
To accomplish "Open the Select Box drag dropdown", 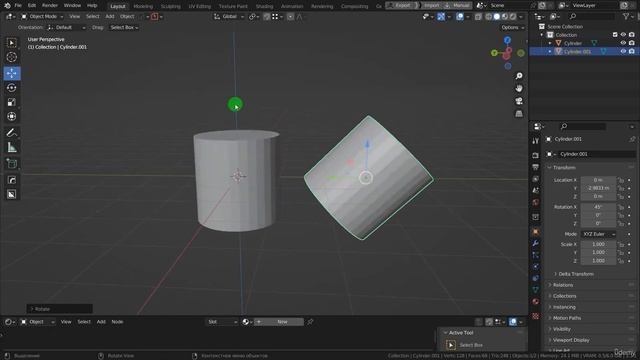I will click(x=124, y=27).
